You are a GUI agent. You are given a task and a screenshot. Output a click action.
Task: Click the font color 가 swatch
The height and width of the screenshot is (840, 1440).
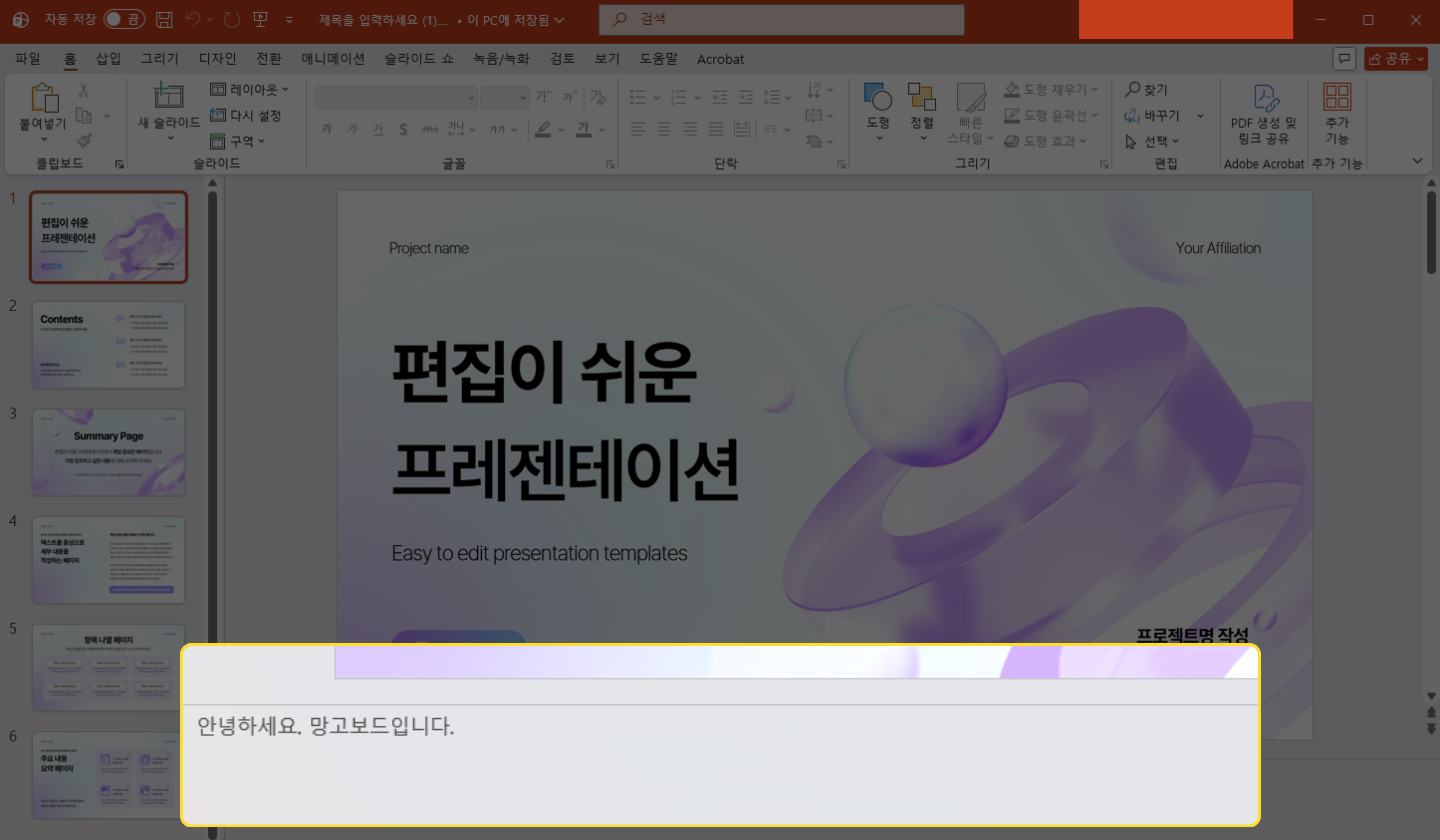pos(584,128)
